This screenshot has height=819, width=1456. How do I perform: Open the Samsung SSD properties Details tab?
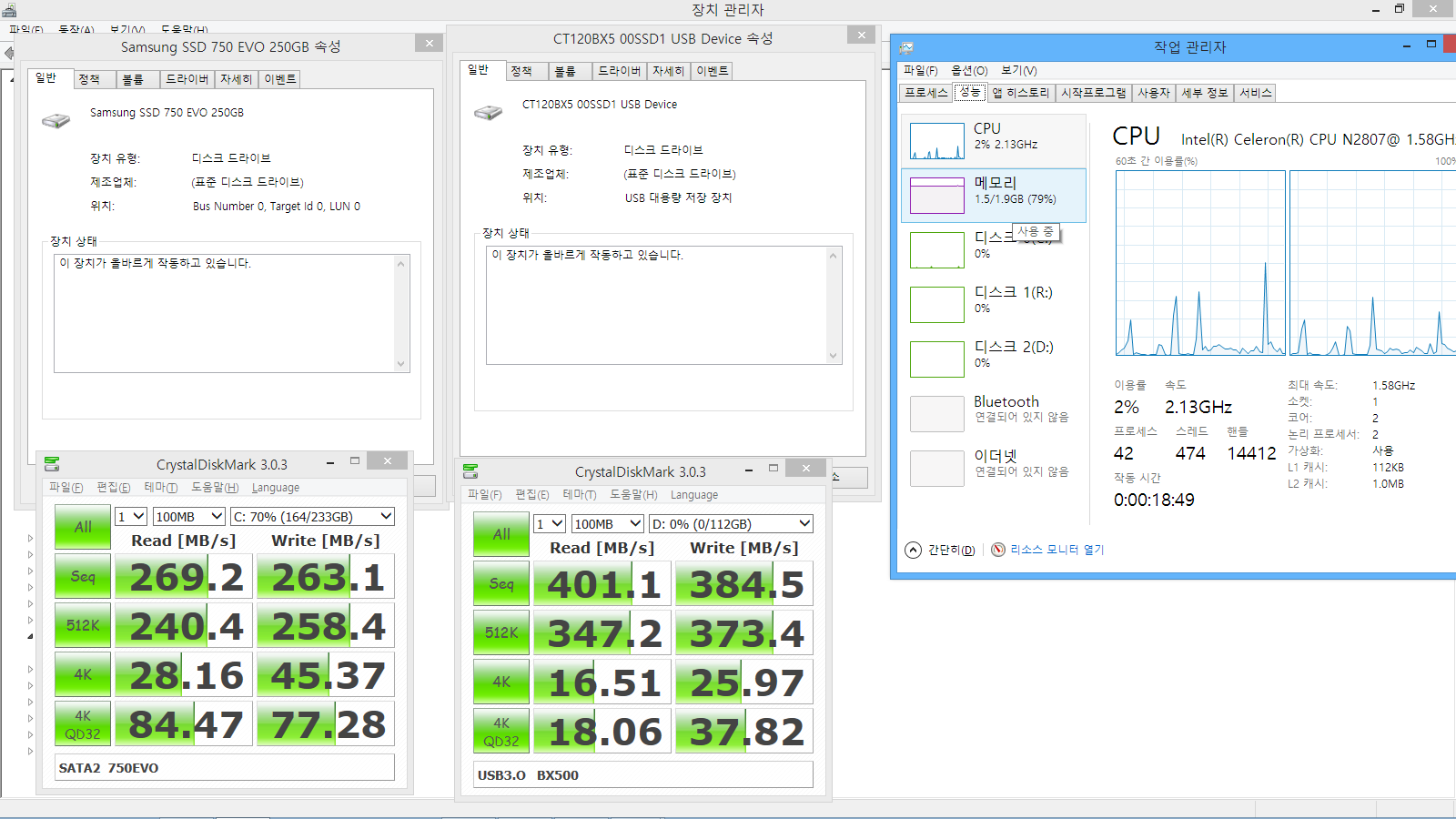236,79
